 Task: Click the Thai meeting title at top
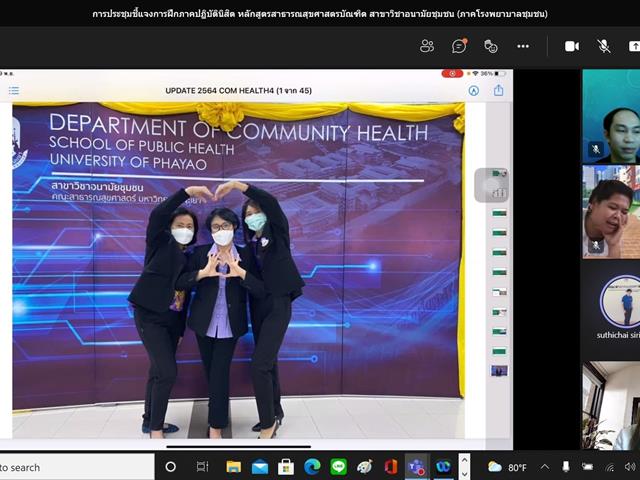[320, 14]
